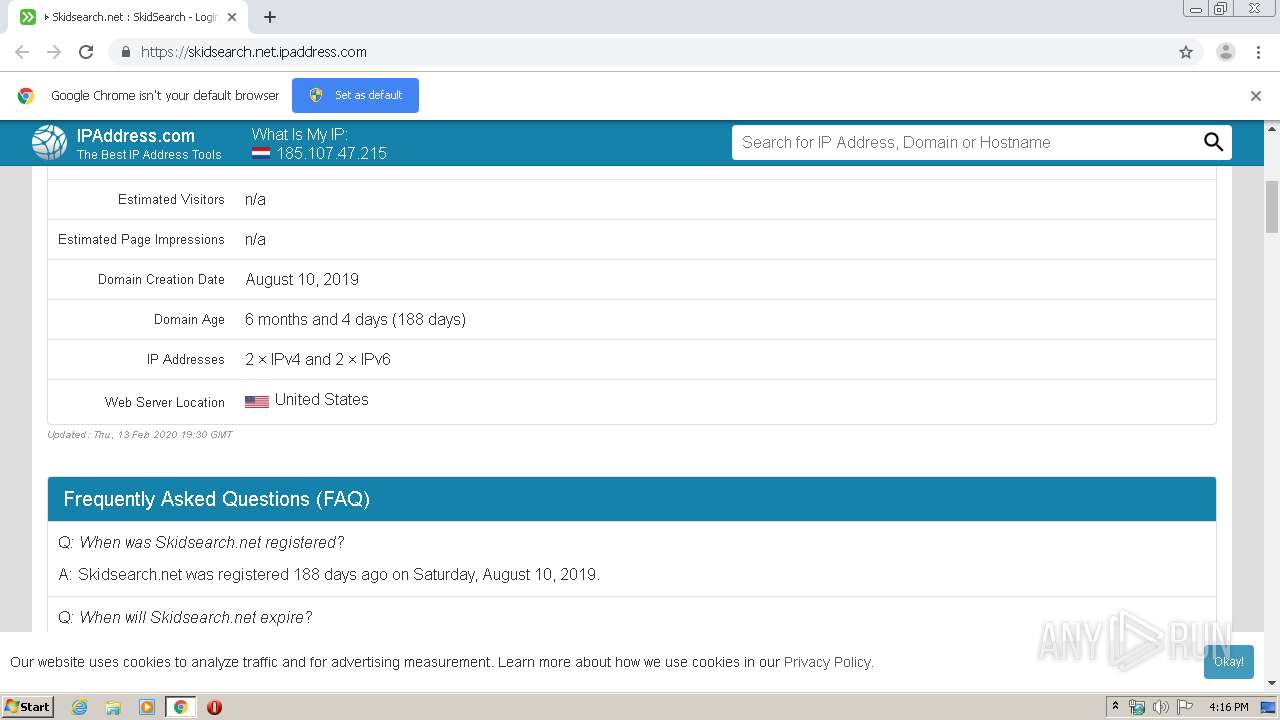The height and width of the screenshot is (720, 1280).
Task: Click the volume speaker tray icon
Action: [x=1160, y=707]
